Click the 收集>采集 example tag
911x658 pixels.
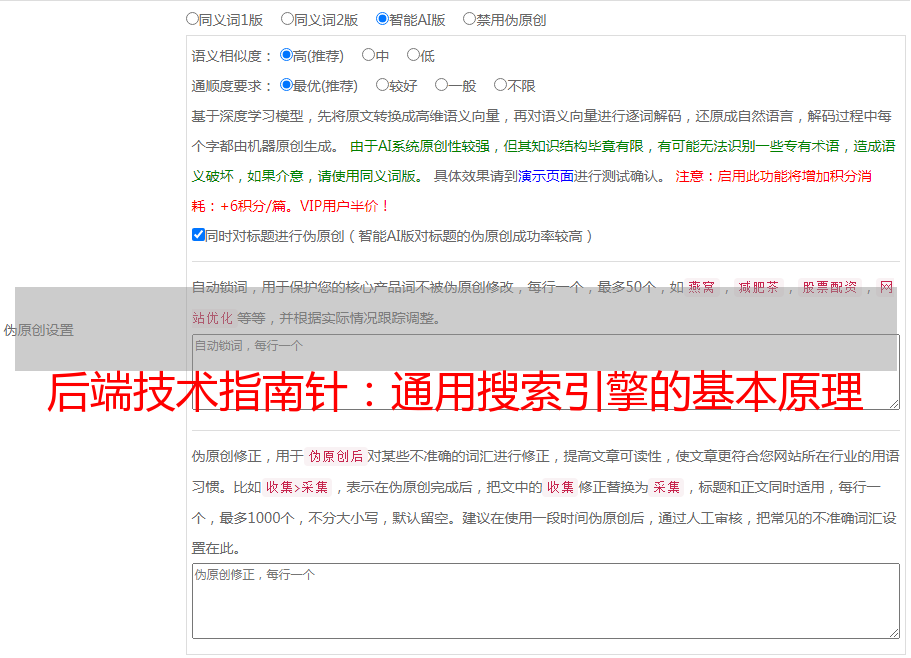point(297,487)
